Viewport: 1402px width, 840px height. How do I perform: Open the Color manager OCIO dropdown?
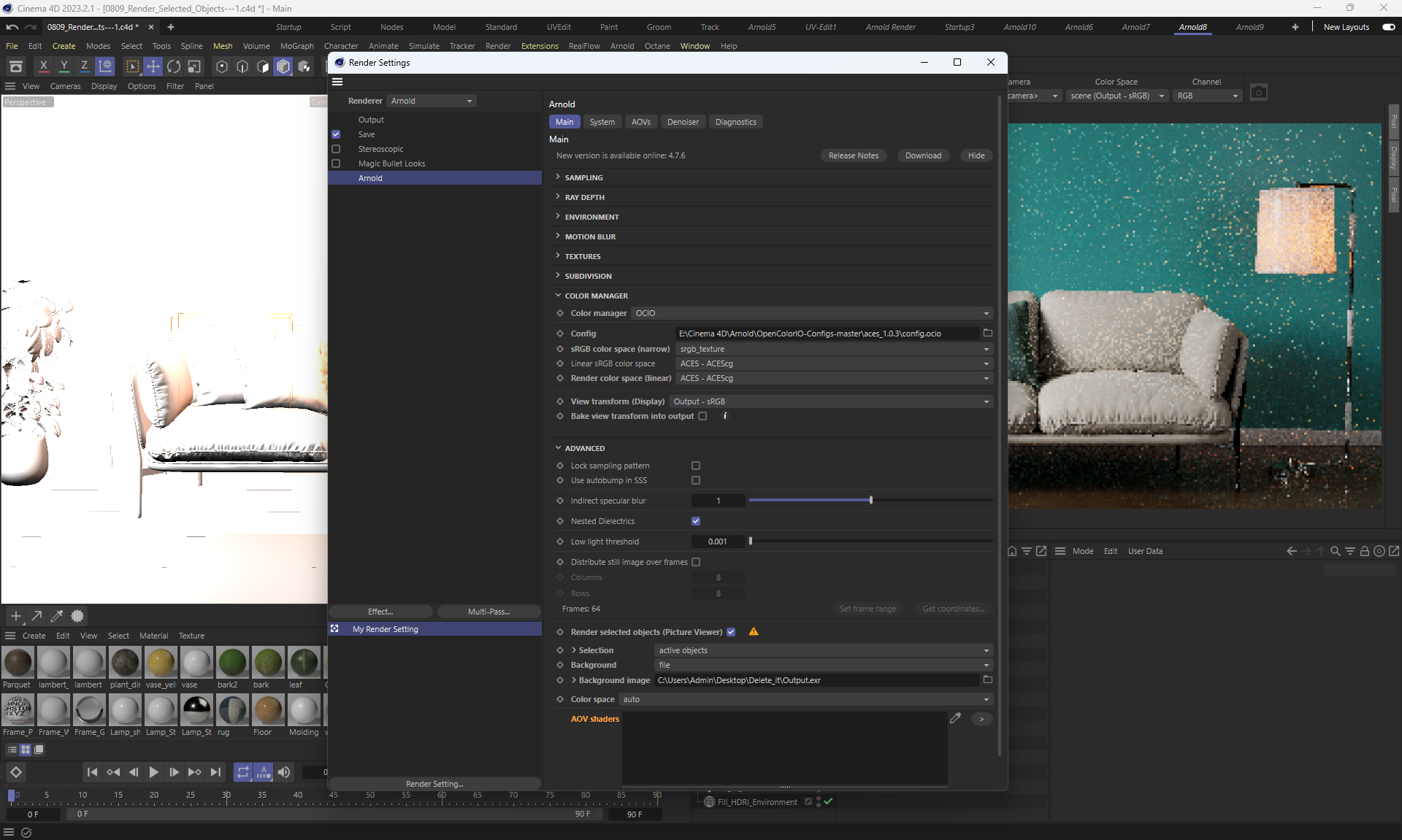point(812,313)
